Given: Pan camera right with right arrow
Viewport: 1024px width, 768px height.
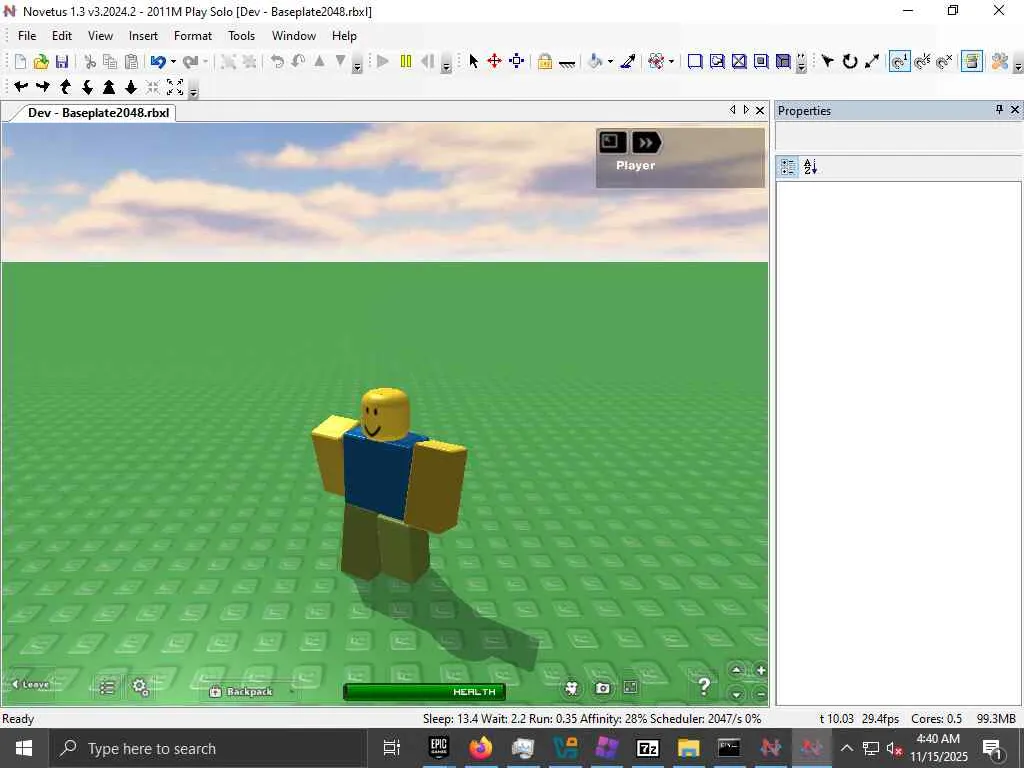Looking at the screenshot, I should tap(43, 86).
